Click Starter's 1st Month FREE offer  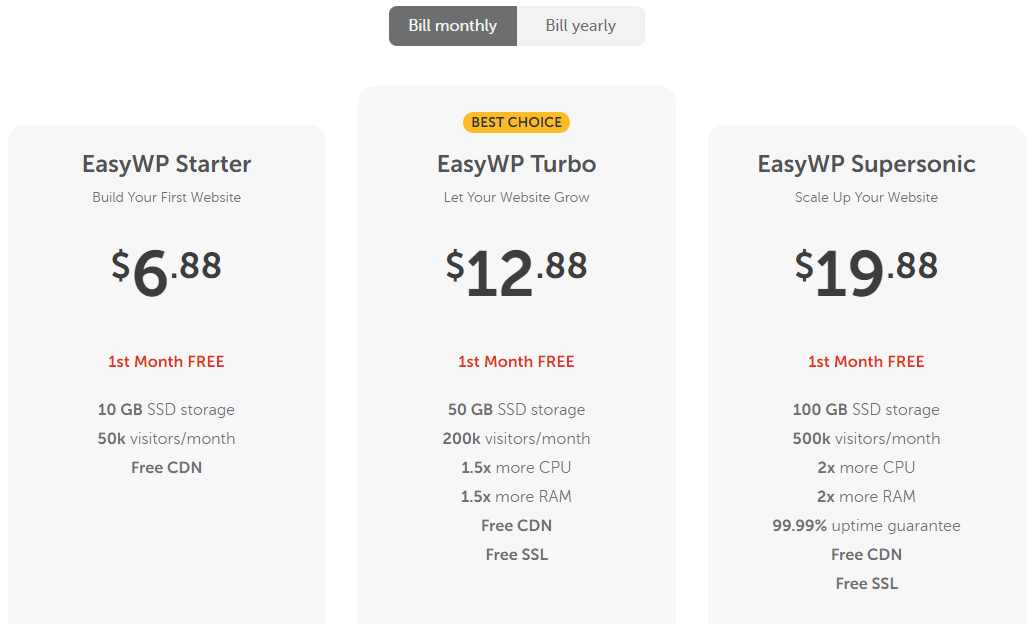[x=167, y=362]
